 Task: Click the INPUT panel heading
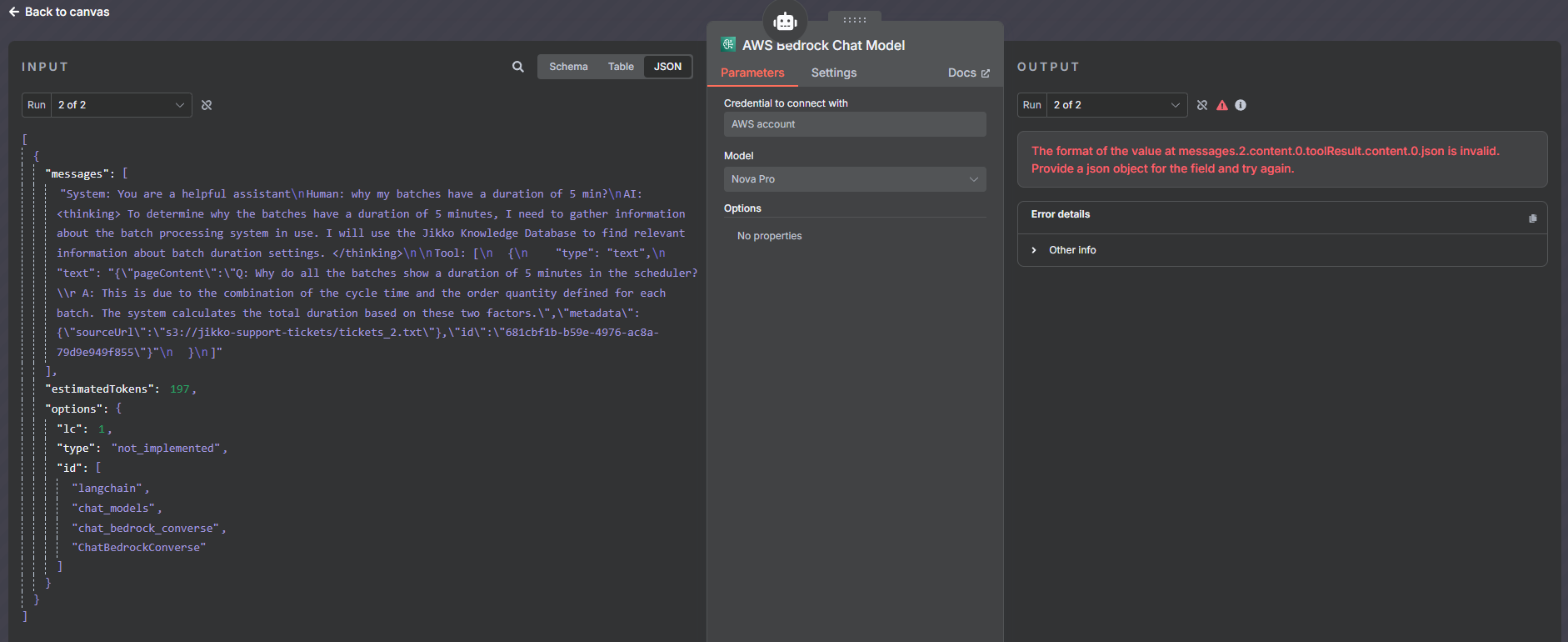(x=45, y=67)
